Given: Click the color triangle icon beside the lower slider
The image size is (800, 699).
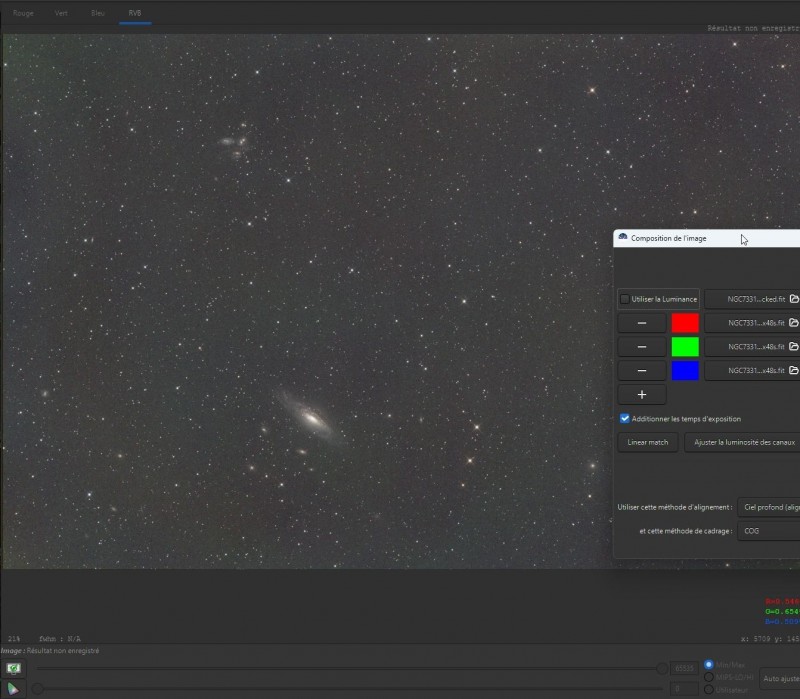Looking at the screenshot, I should coord(13,689).
